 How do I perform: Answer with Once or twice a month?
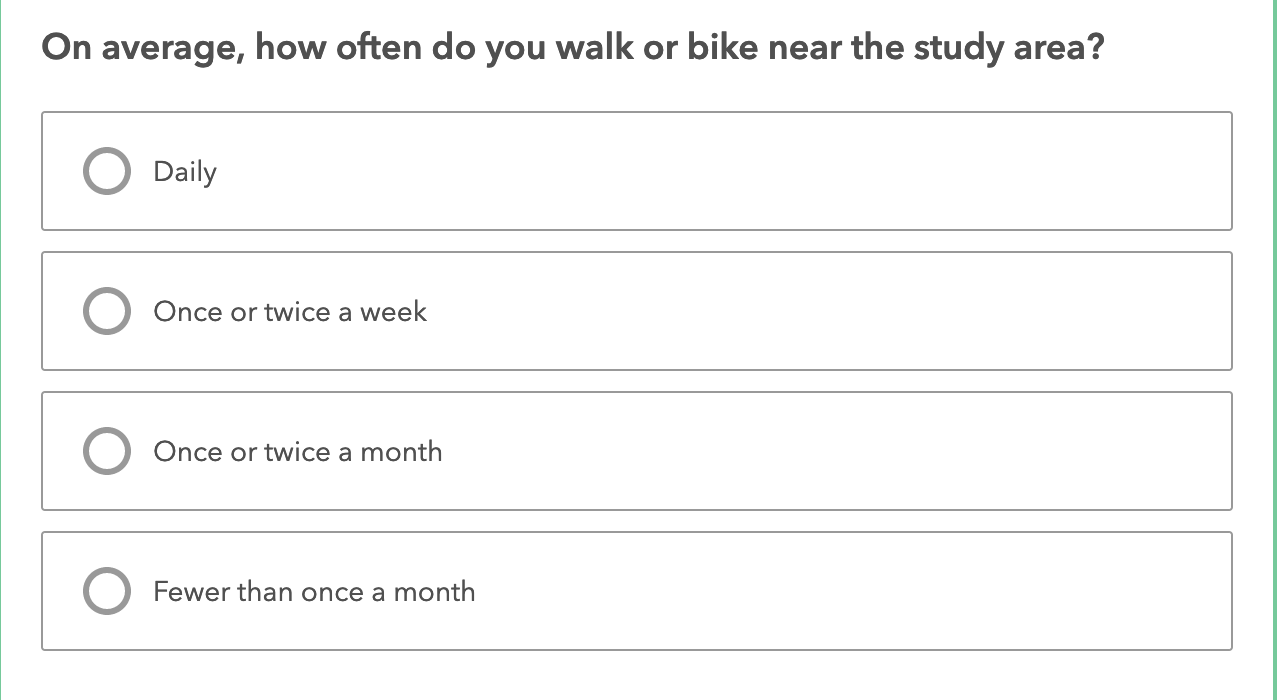coord(106,451)
